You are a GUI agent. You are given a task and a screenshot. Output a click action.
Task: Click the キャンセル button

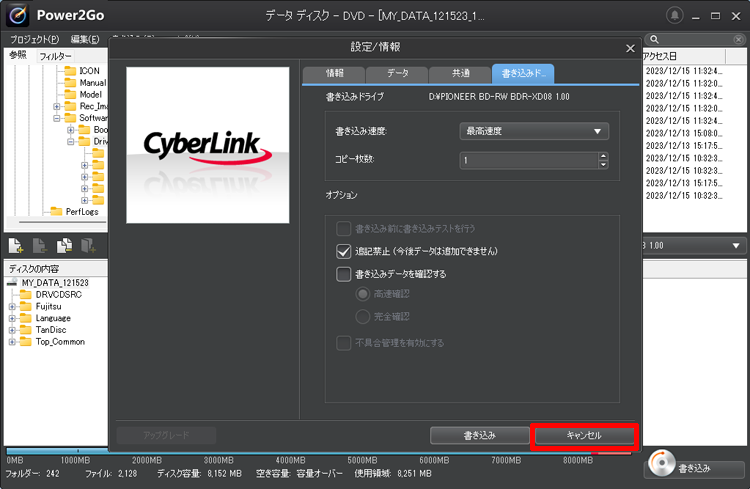(x=583, y=436)
